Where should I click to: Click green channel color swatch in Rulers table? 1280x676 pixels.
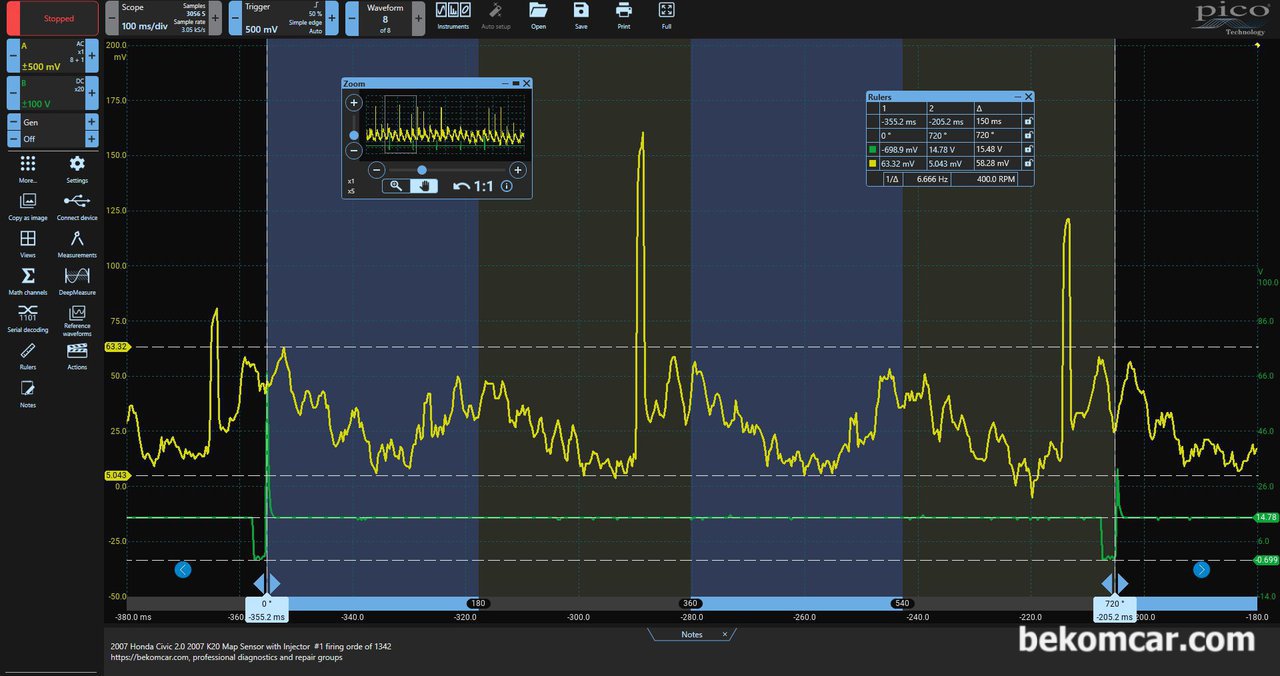(873, 149)
